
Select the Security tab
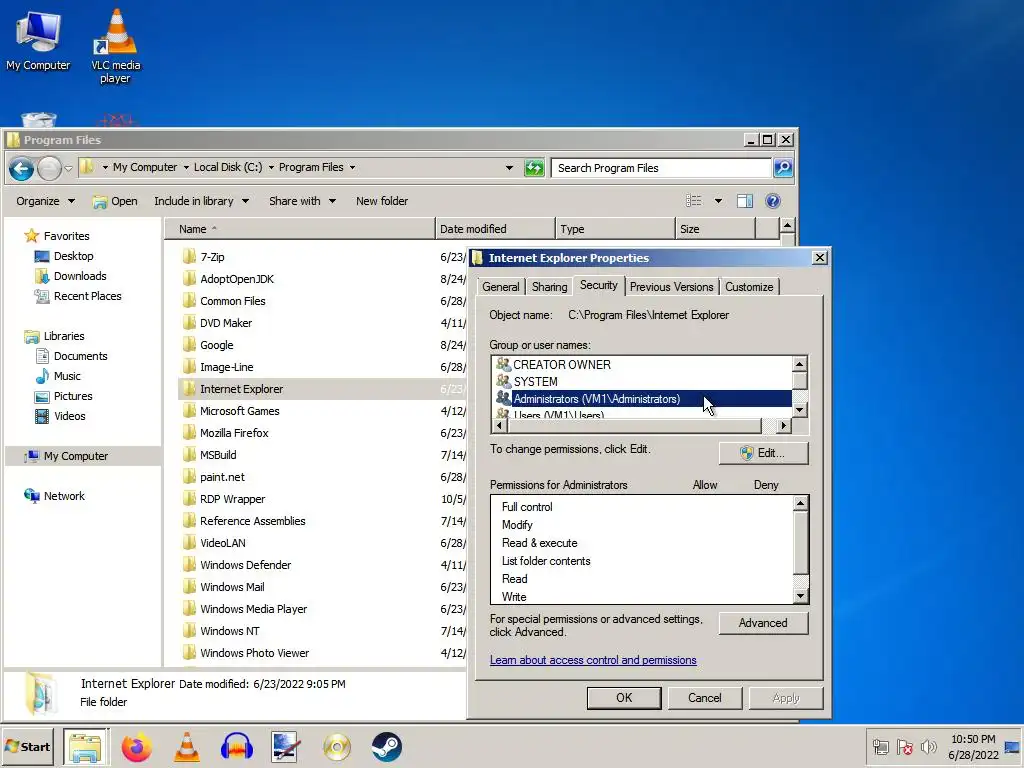tap(599, 285)
